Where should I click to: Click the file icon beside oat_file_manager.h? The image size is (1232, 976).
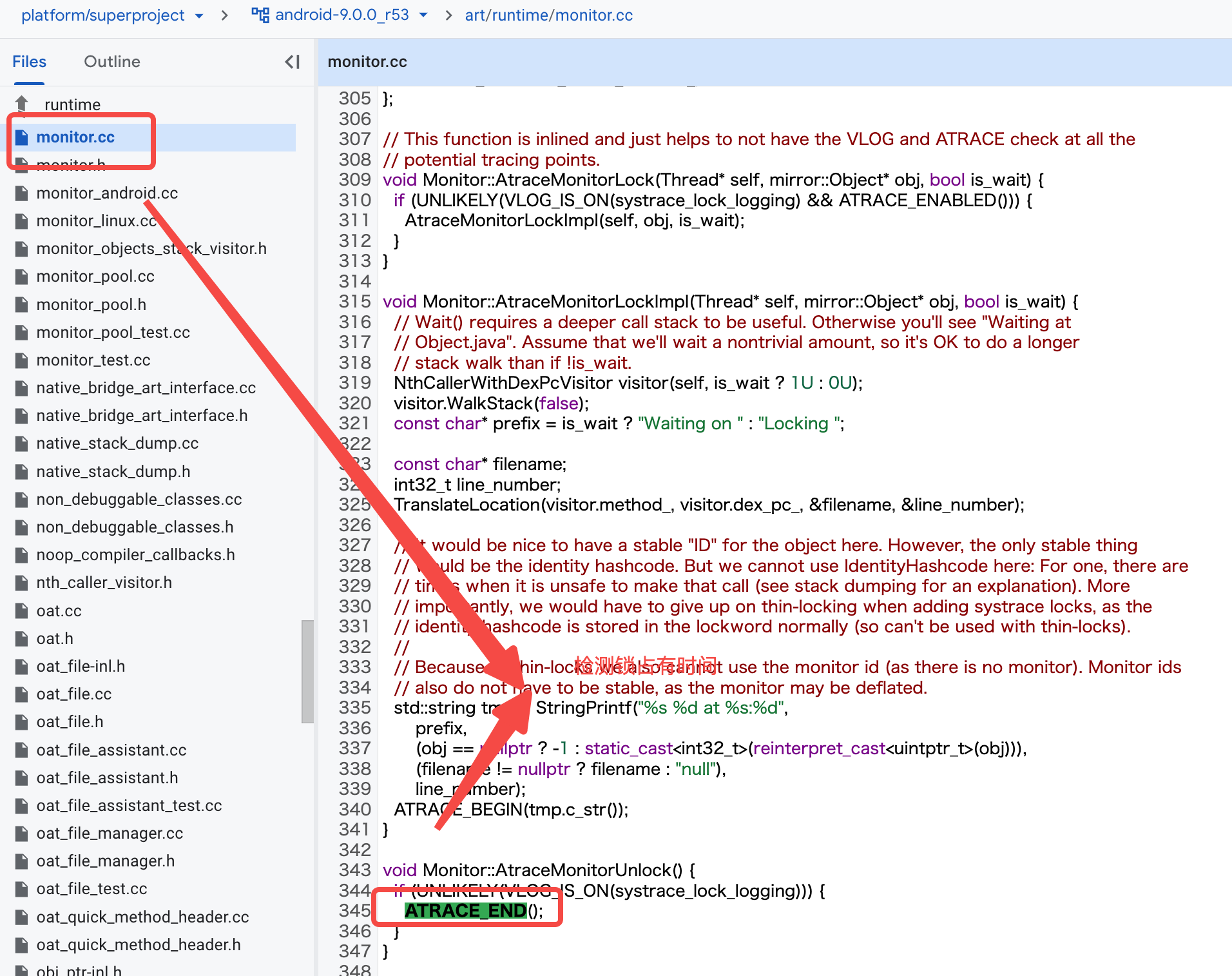[x=22, y=861]
